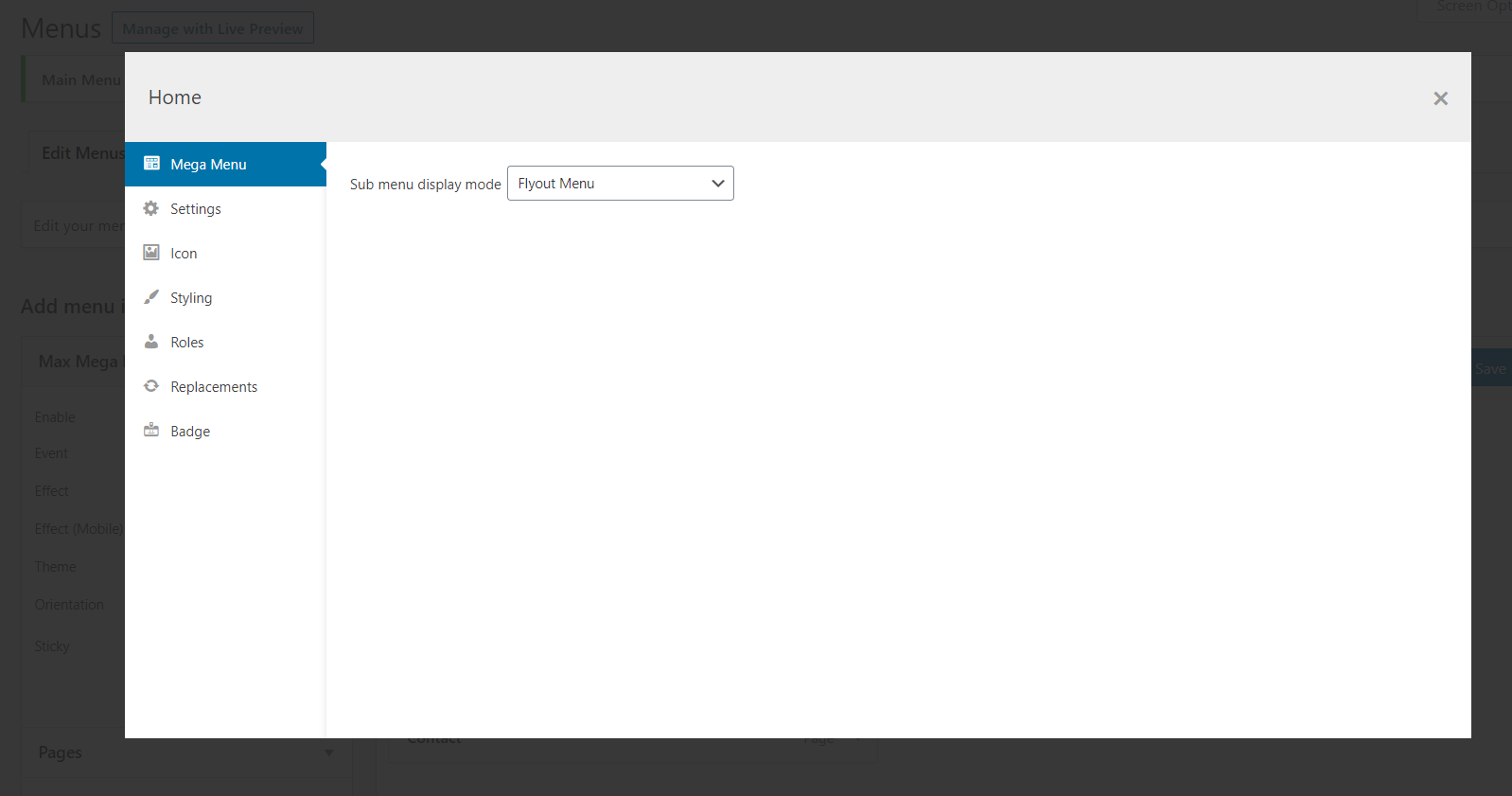This screenshot has width=1512, height=796.
Task: Go to the Replacements tab
Action: point(225,387)
